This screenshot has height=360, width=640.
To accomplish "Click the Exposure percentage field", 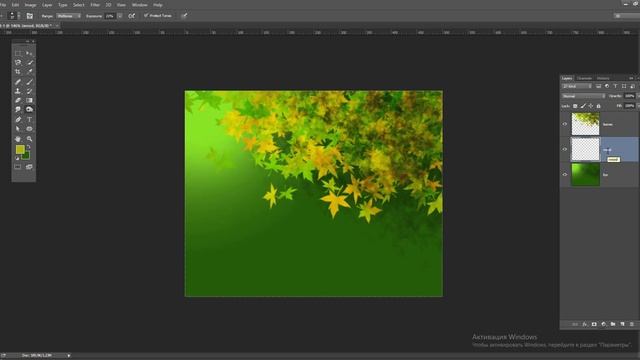I will click(x=110, y=16).
